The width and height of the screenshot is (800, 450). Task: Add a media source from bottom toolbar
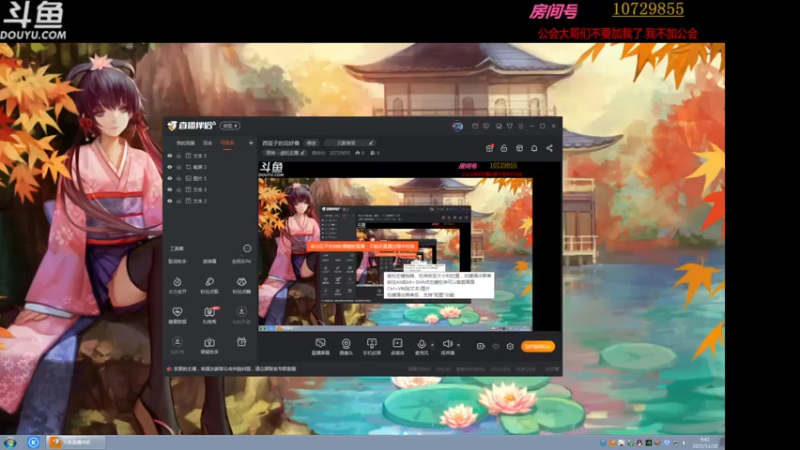(x=397, y=346)
